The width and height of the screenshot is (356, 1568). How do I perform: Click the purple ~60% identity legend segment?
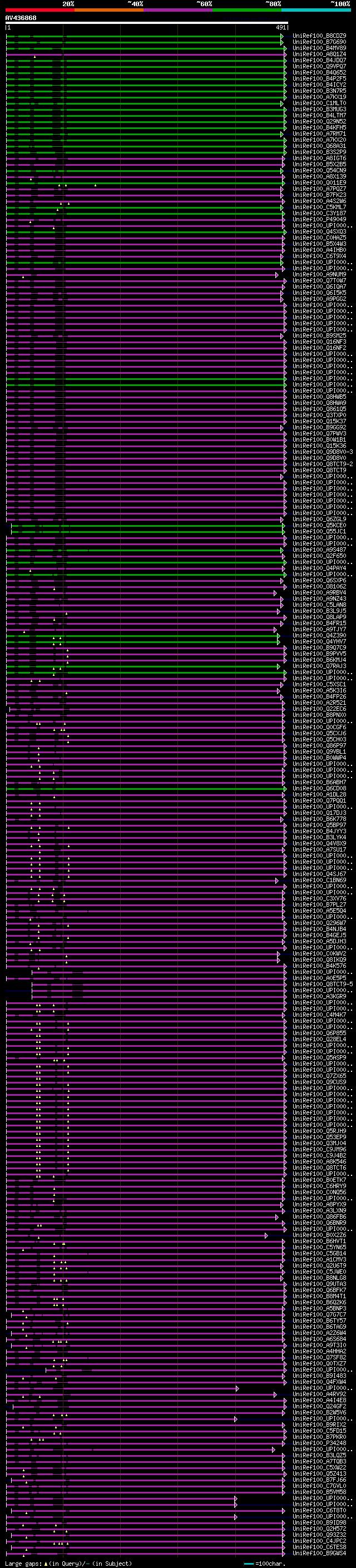(x=177, y=10)
